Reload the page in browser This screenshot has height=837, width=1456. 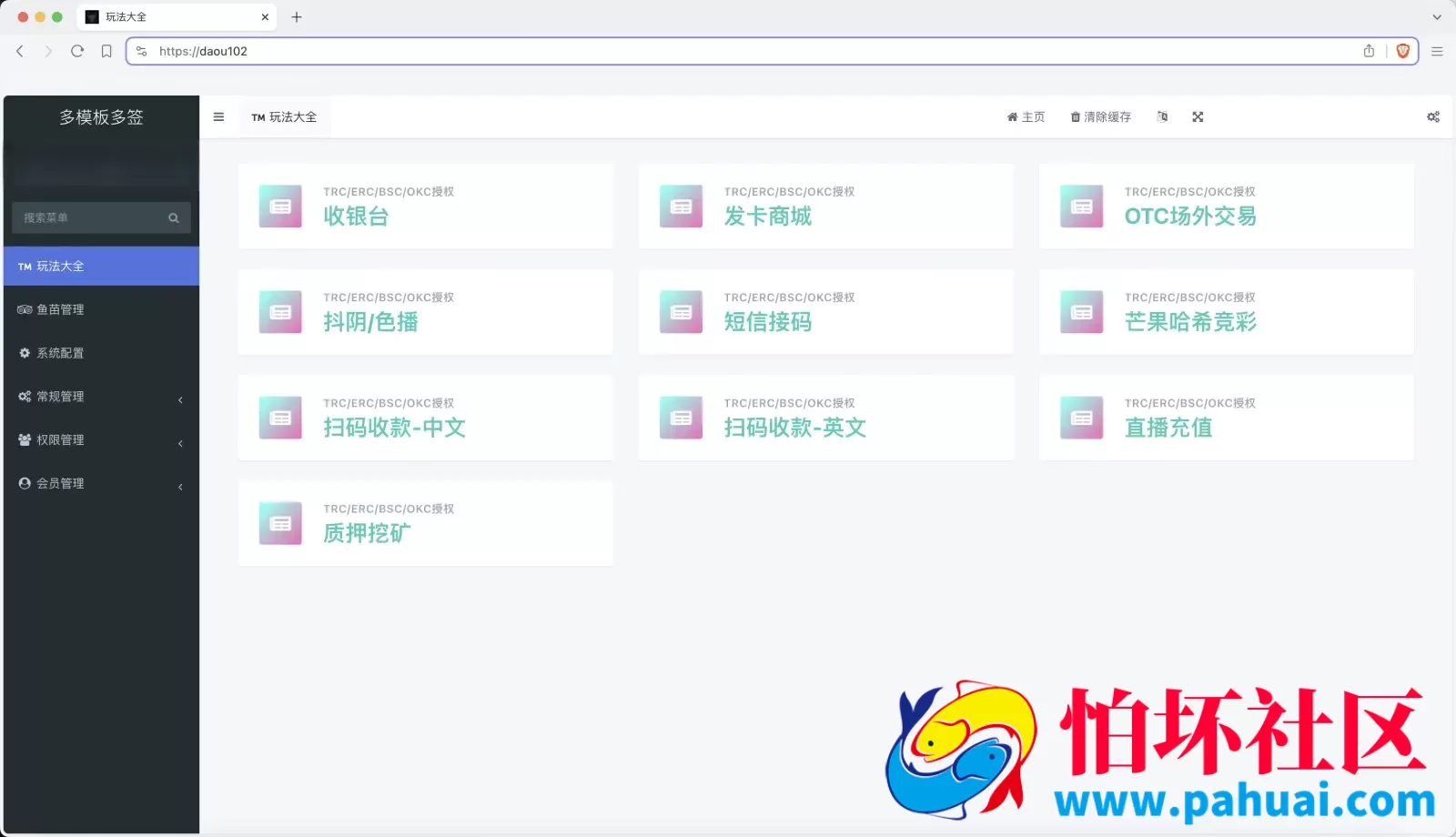(x=77, y=51)
